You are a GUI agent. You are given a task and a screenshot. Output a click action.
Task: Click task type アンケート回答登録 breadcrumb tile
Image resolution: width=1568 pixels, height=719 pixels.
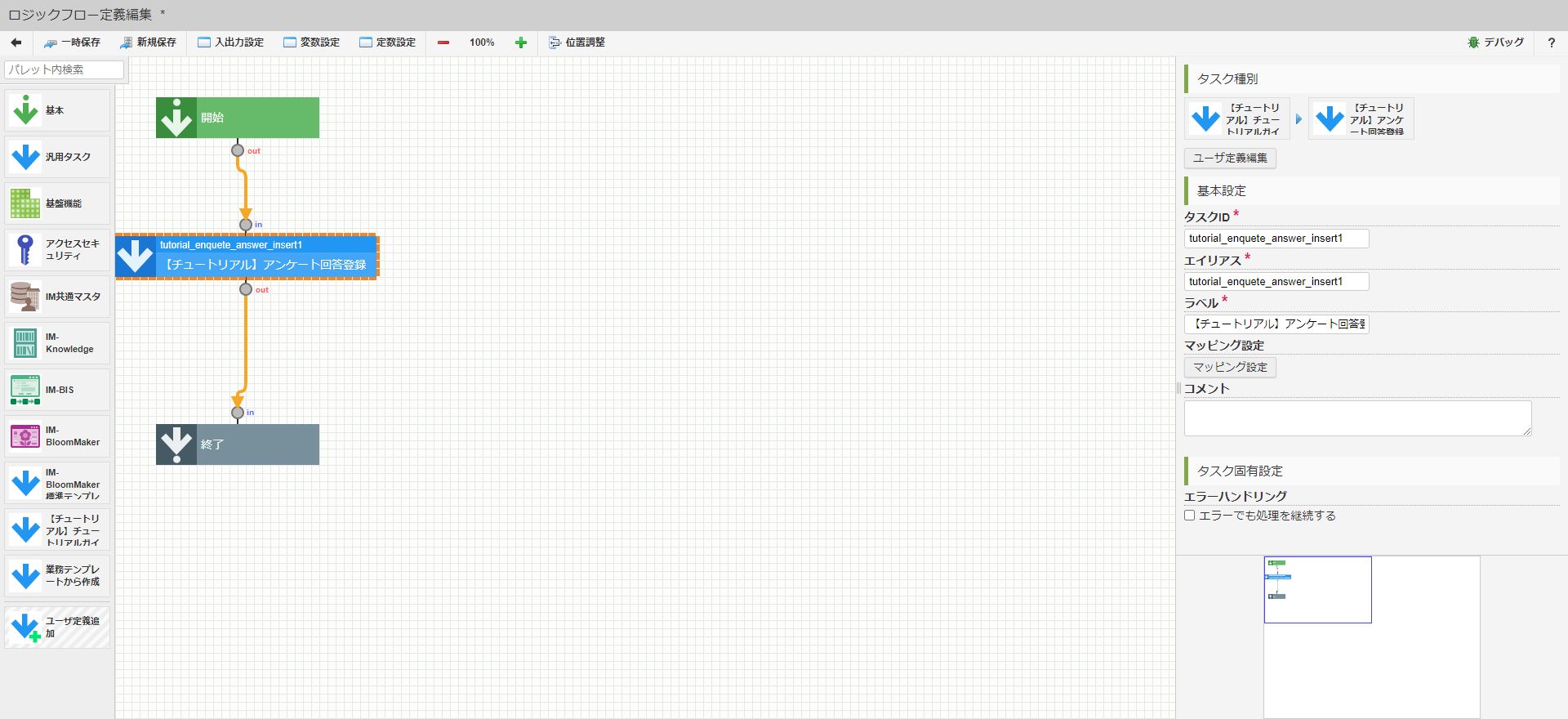1361,119
